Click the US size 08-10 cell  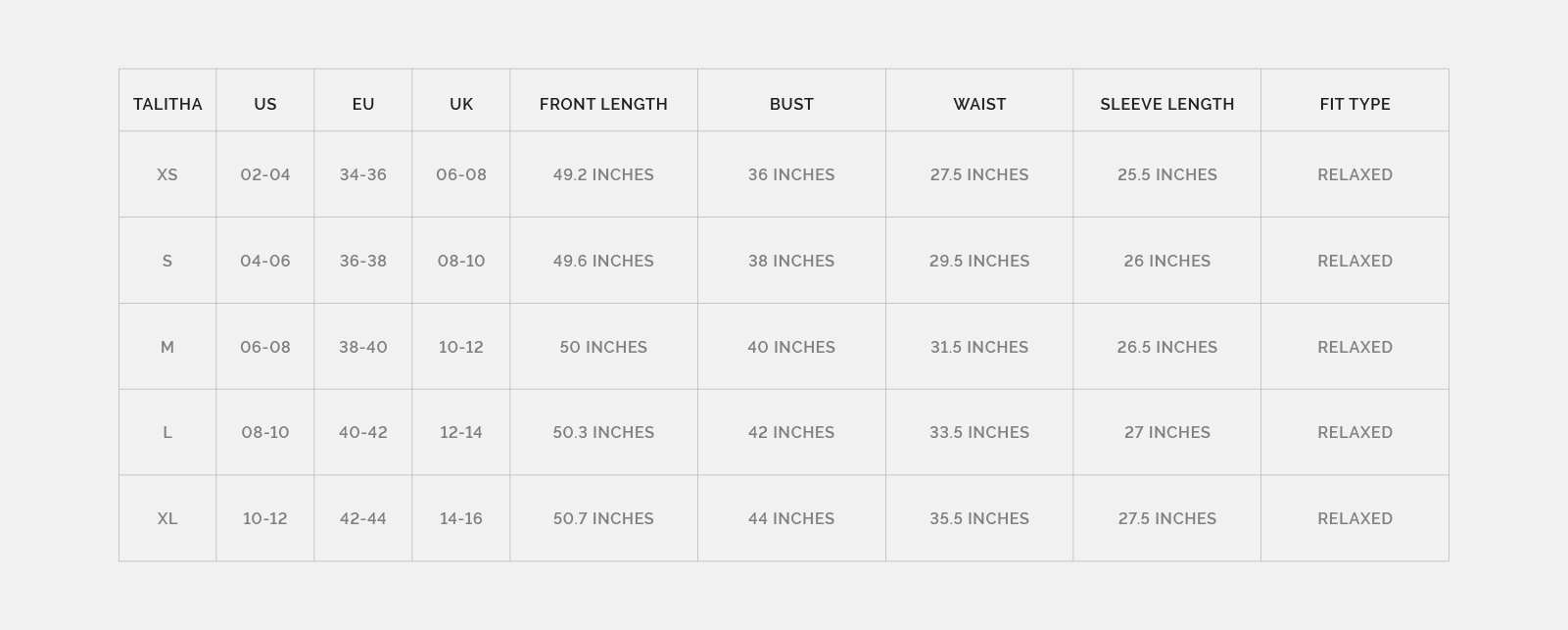click(x=265, y=432)
